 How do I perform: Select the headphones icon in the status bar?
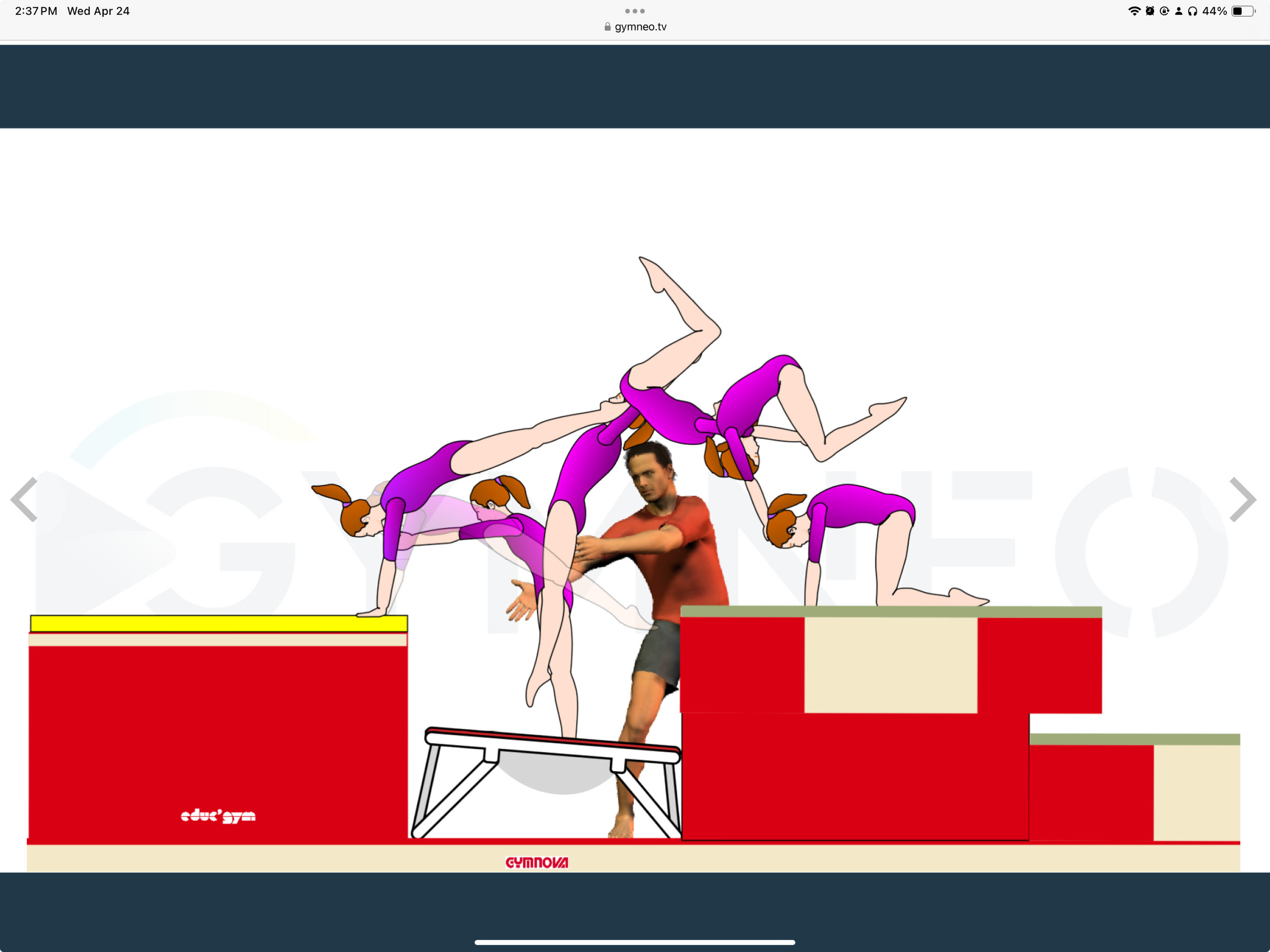(1194, 10)
